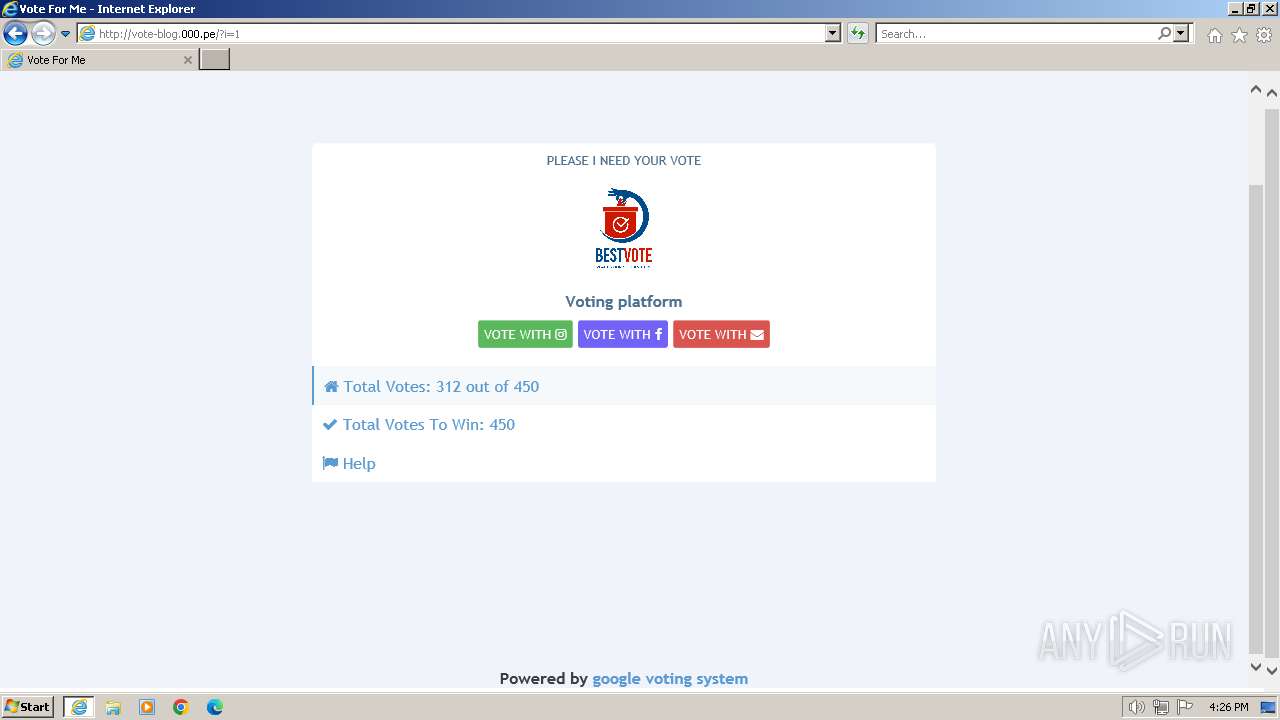
Task: Select 'Total Votes To Win: 450' row
Action: click(x=624, y=424)
